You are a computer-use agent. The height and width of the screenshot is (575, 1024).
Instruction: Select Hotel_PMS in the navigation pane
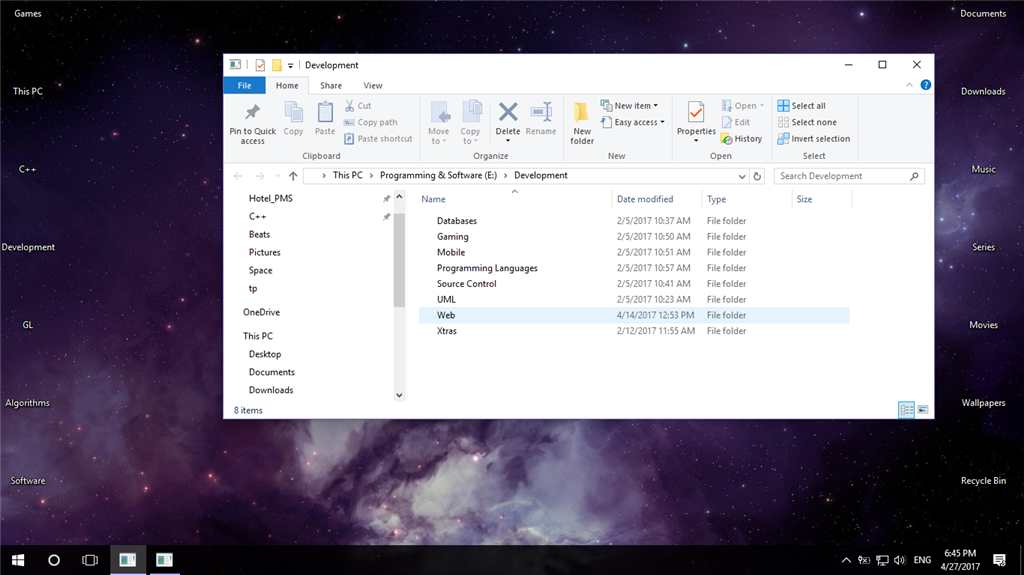tap(270, 198)
